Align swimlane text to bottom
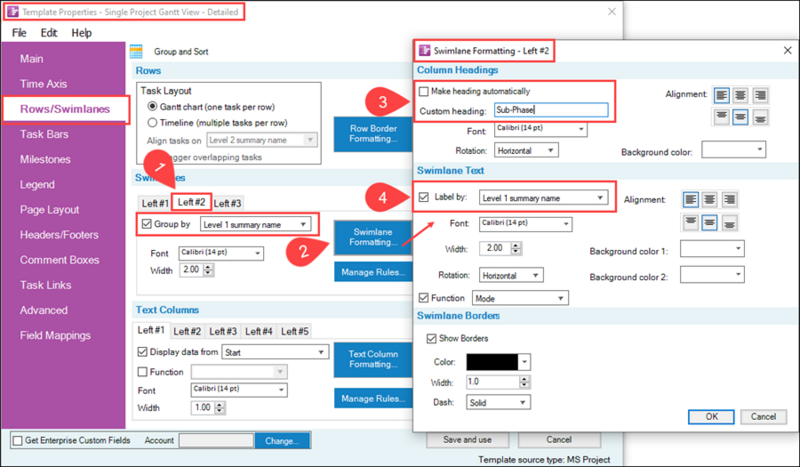 (x=729, y=223)
